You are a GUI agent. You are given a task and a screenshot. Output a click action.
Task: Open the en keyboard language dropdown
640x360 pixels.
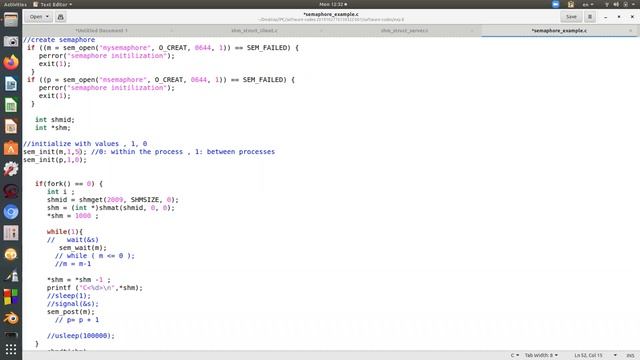tap(588, 4)
